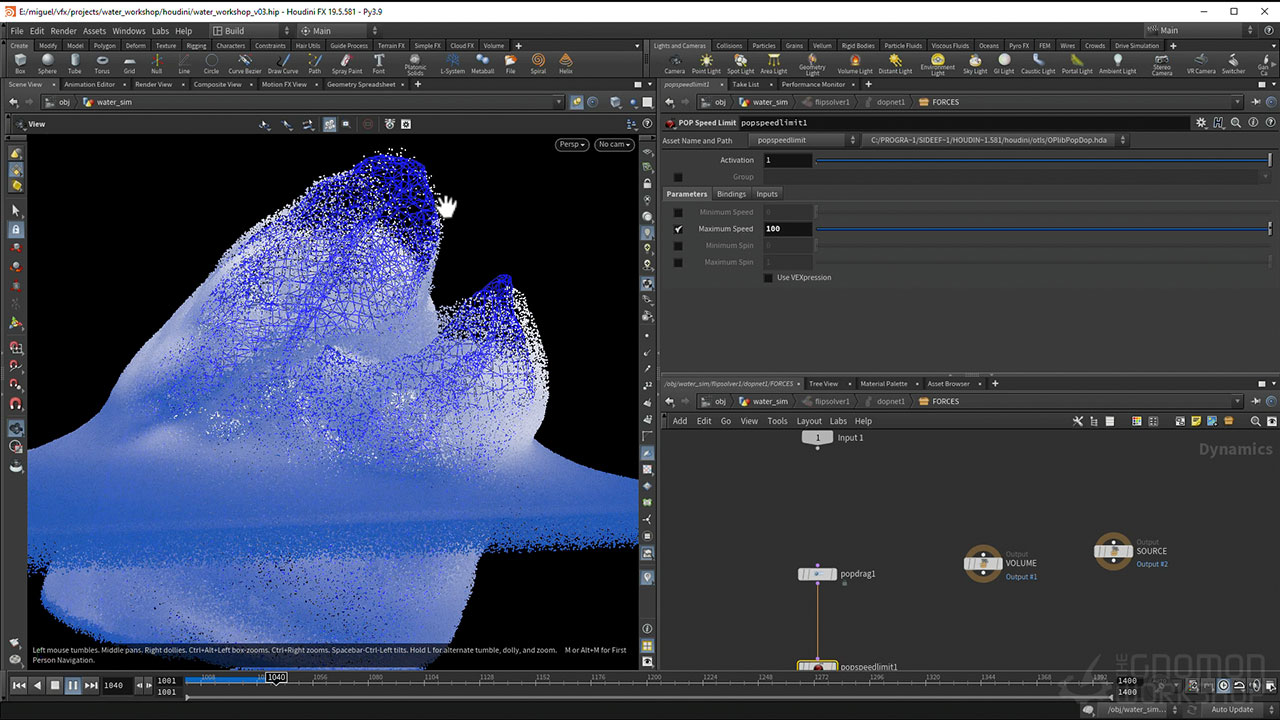Click the Metaball shelf tool icon
The width and height of the screenshot is (1280, 720).
pos(482,63)
